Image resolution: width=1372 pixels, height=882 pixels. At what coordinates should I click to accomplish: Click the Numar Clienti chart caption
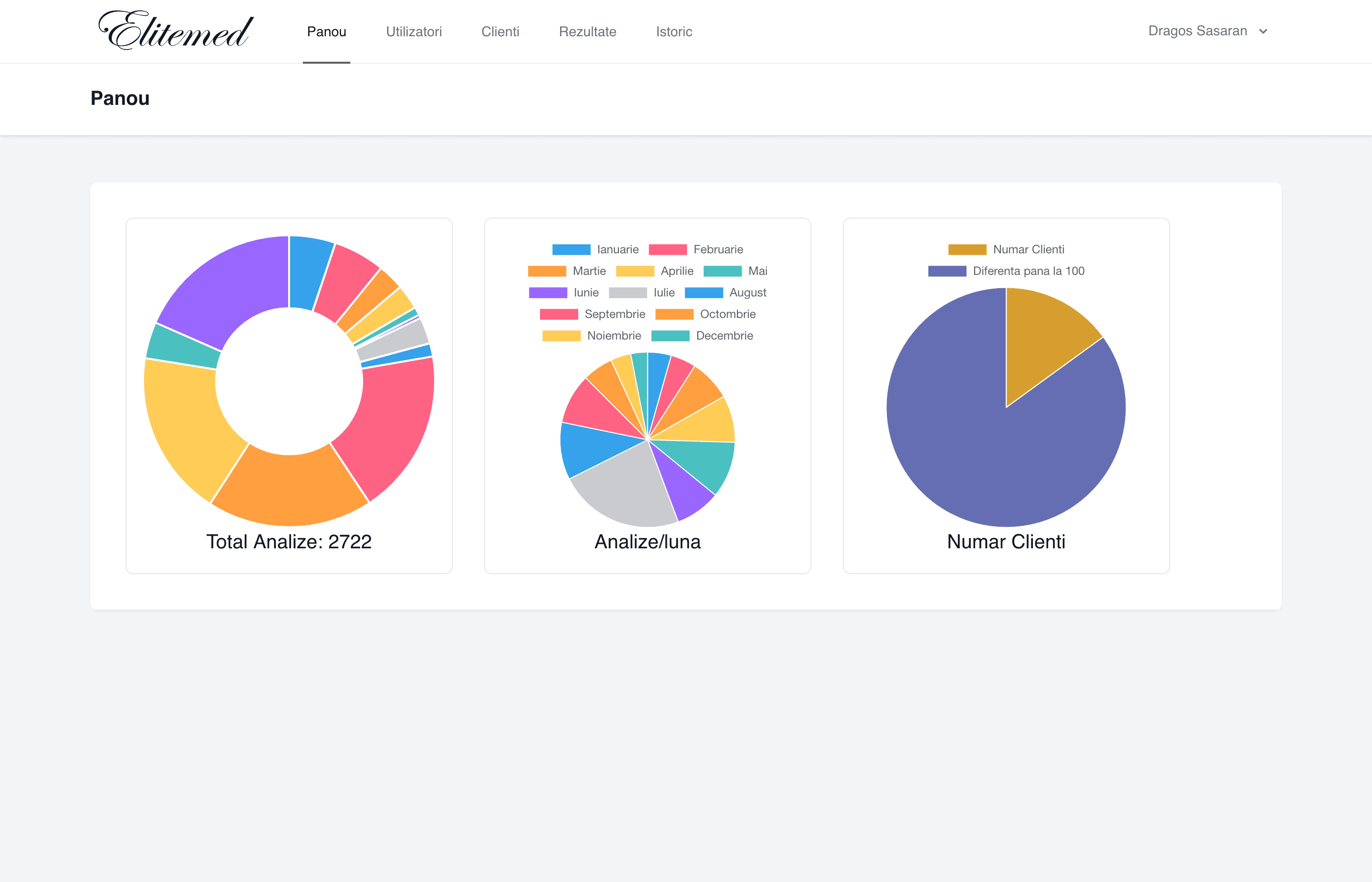tap(1006, 542)
